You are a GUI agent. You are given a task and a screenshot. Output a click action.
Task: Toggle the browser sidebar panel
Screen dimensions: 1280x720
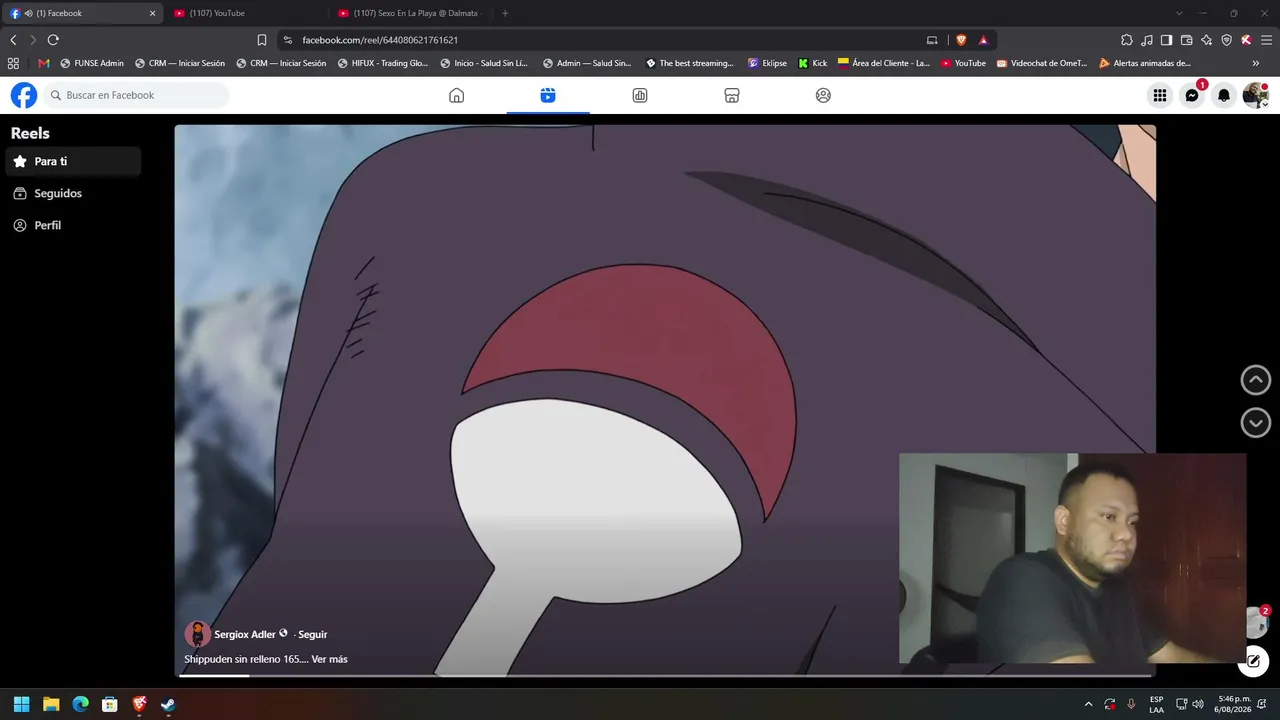(x=1166, y=40)
